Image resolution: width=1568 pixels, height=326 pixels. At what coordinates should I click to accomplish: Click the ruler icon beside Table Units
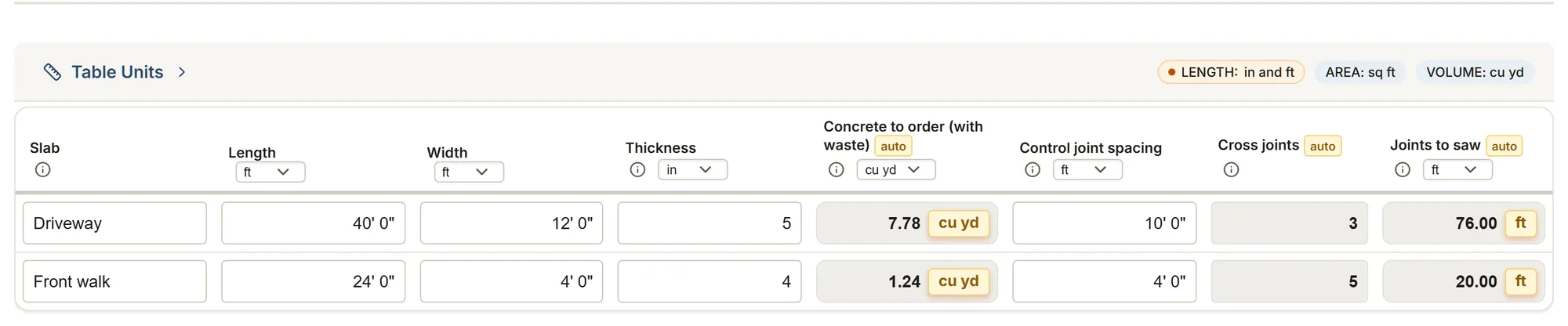tap(53, 72)
